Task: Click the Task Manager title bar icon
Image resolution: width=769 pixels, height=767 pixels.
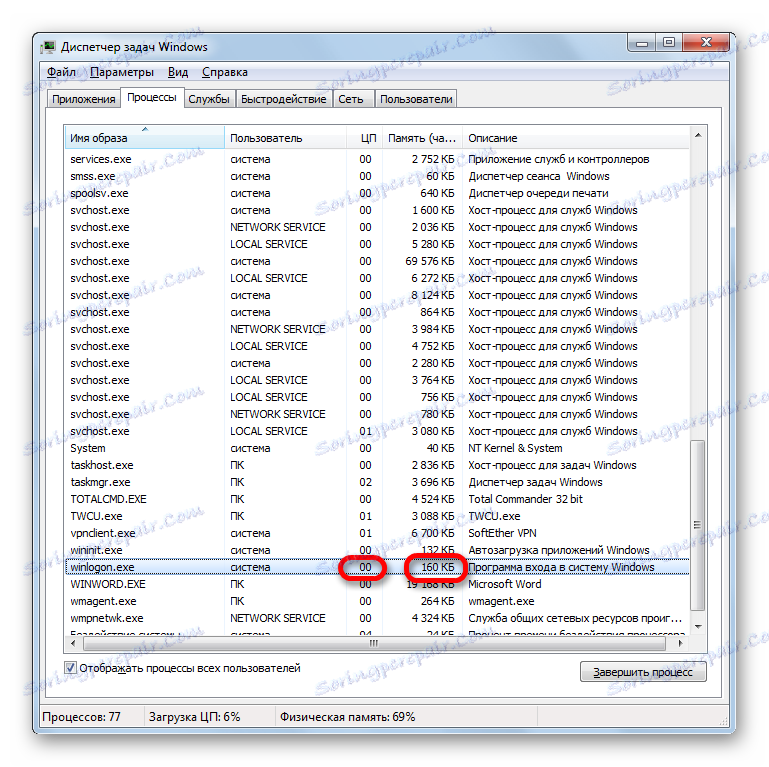Action: click(48, 47)
